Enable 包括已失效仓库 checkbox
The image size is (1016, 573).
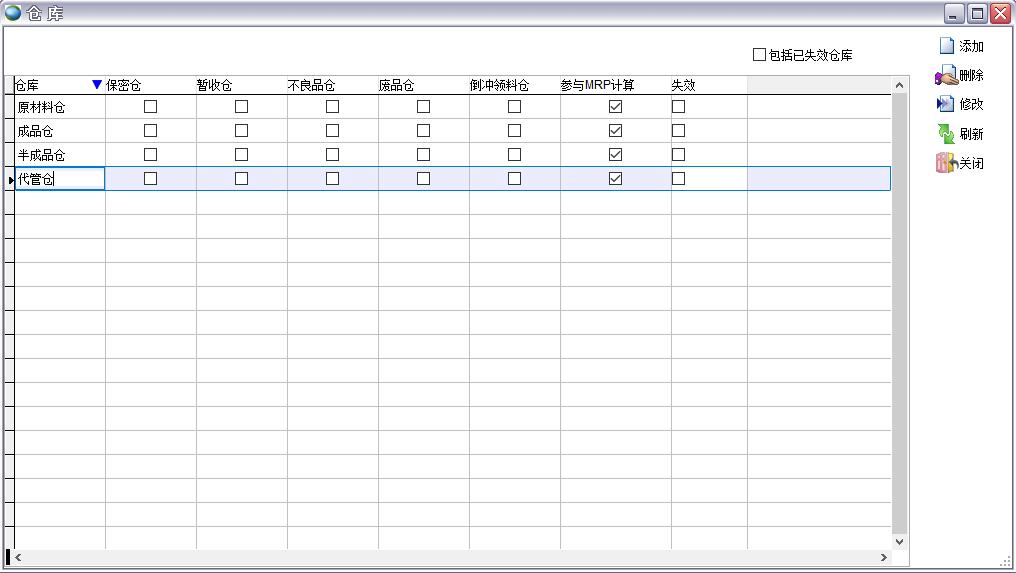[759, 55]
